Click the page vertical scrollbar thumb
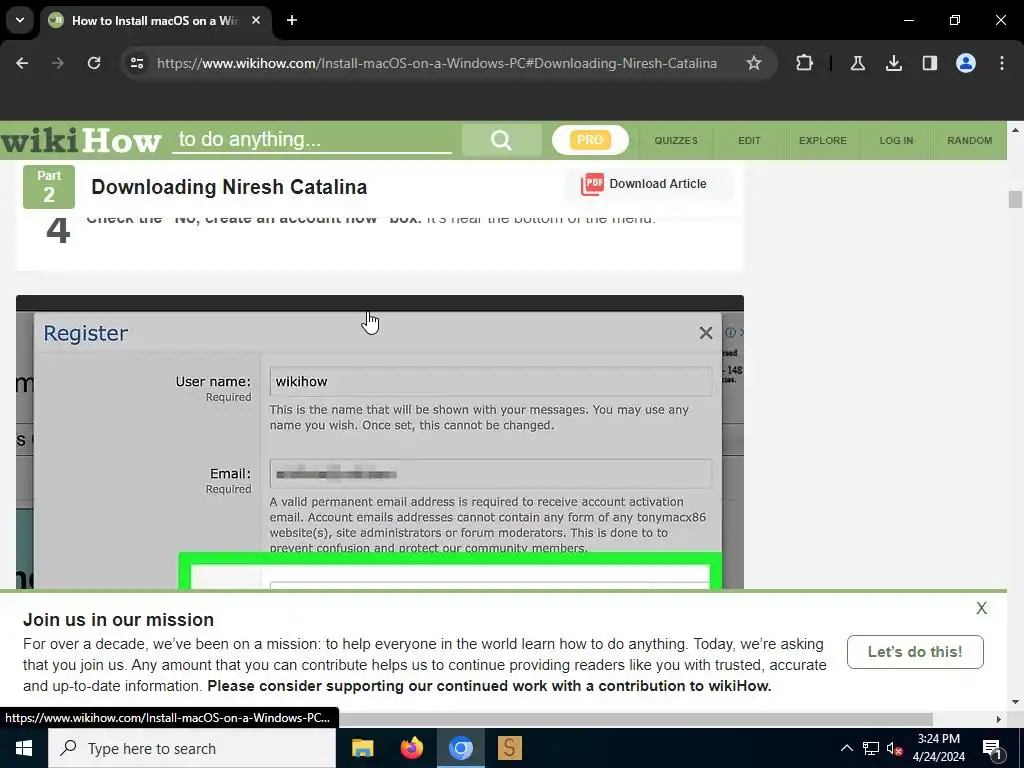This screenshot has height=768, width=1024. pyautogui.click(x=1015, y=199)
